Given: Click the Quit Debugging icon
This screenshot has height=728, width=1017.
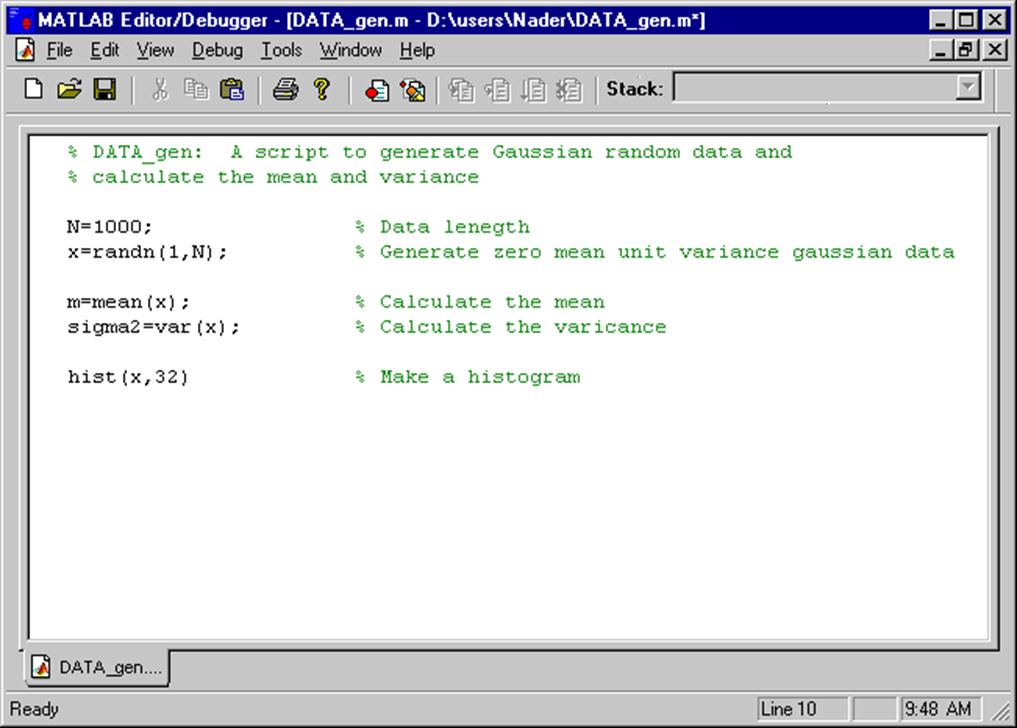Looking at the screenshot, I should coord(569,90).
